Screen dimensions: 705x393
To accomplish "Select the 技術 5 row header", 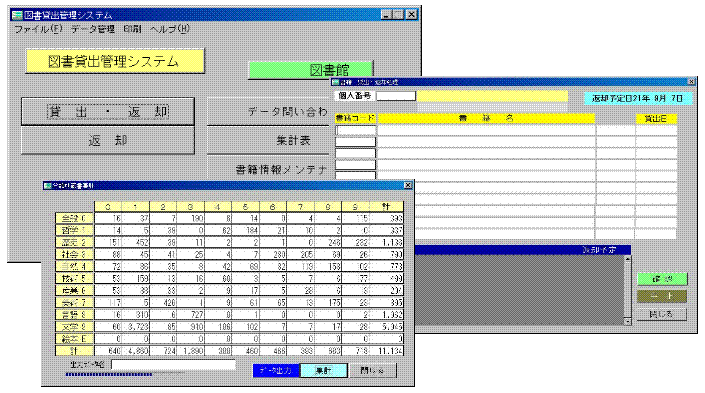I will point(75,279).
